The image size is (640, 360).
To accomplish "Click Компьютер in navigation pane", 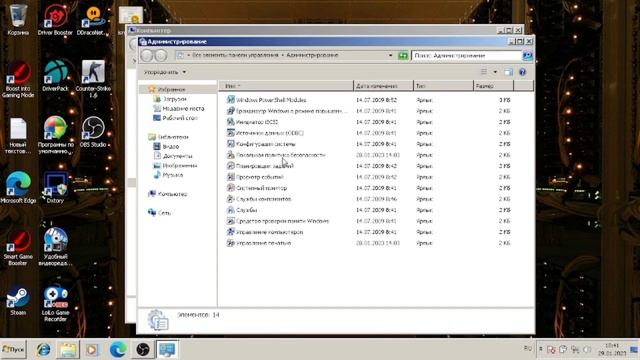I will [172, 194].
